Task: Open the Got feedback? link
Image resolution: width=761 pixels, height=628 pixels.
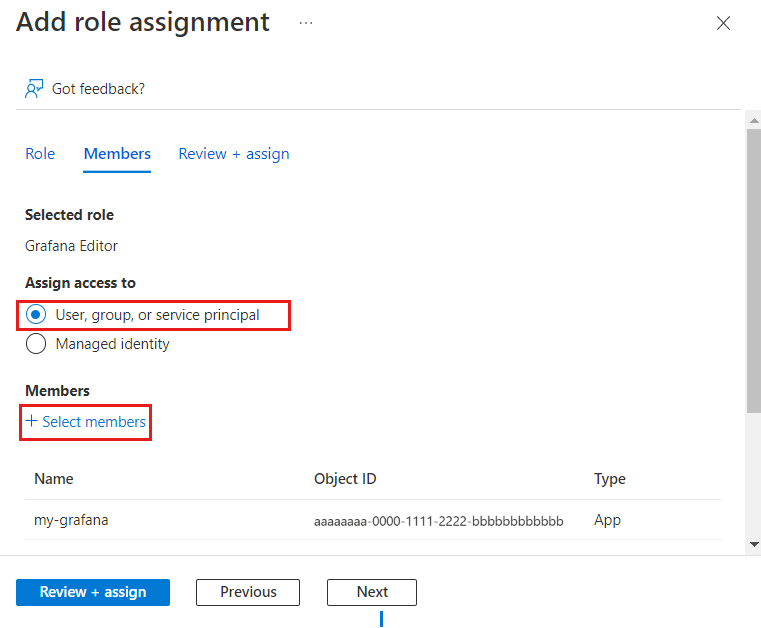Action: [98, 89]
